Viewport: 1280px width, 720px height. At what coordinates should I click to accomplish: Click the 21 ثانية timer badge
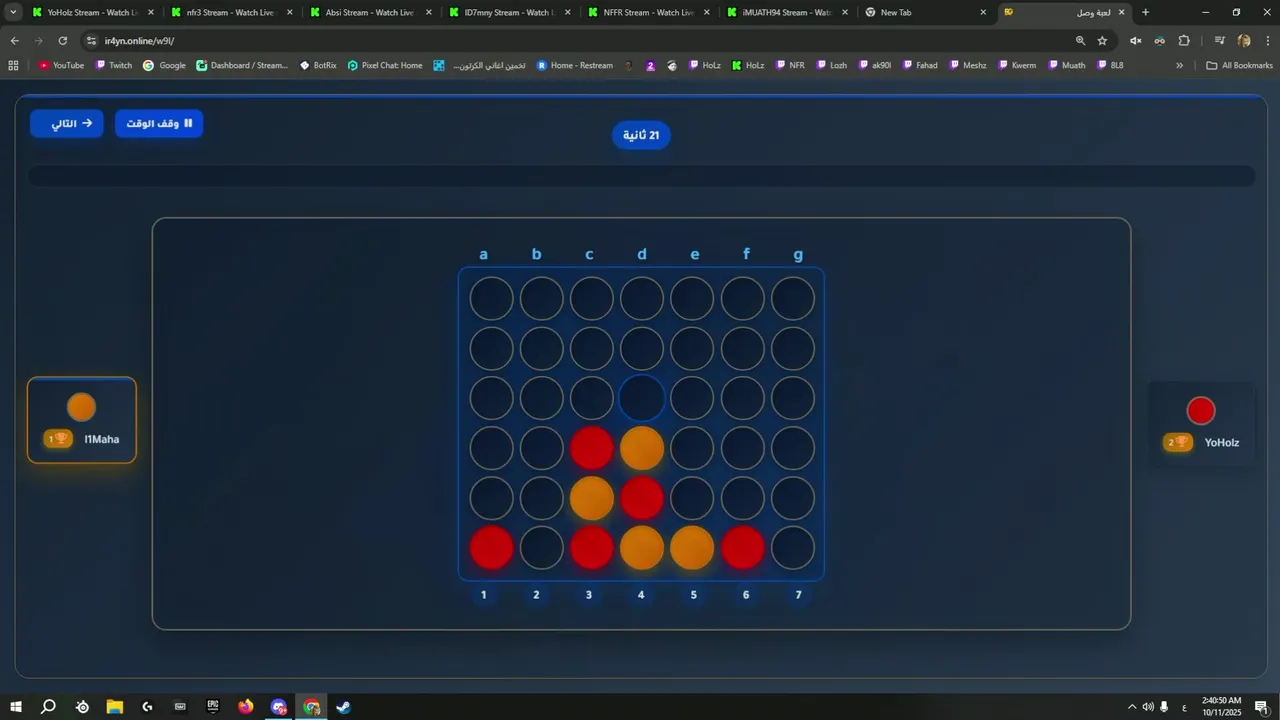[x=641, y=135]
